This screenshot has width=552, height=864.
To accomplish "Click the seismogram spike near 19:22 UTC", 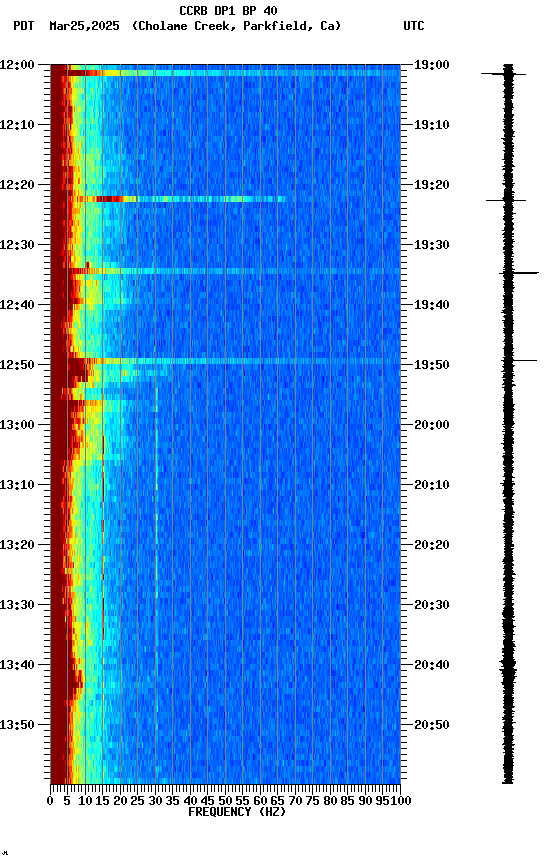I will coord(506,201).
